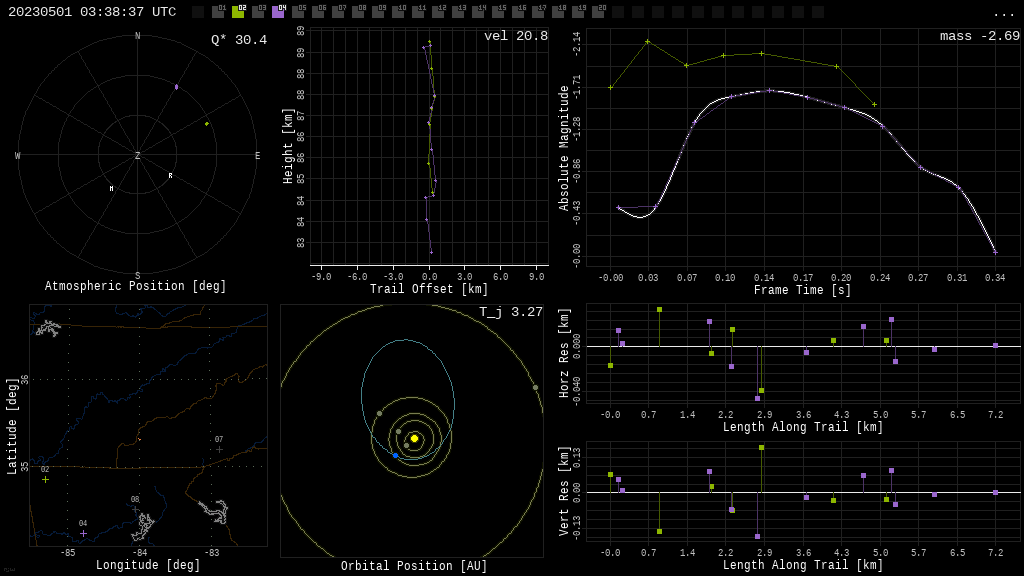Click the Q* 30.4 value label
1024x576 pixels.
pyautogui.click(x=239, y=40)
